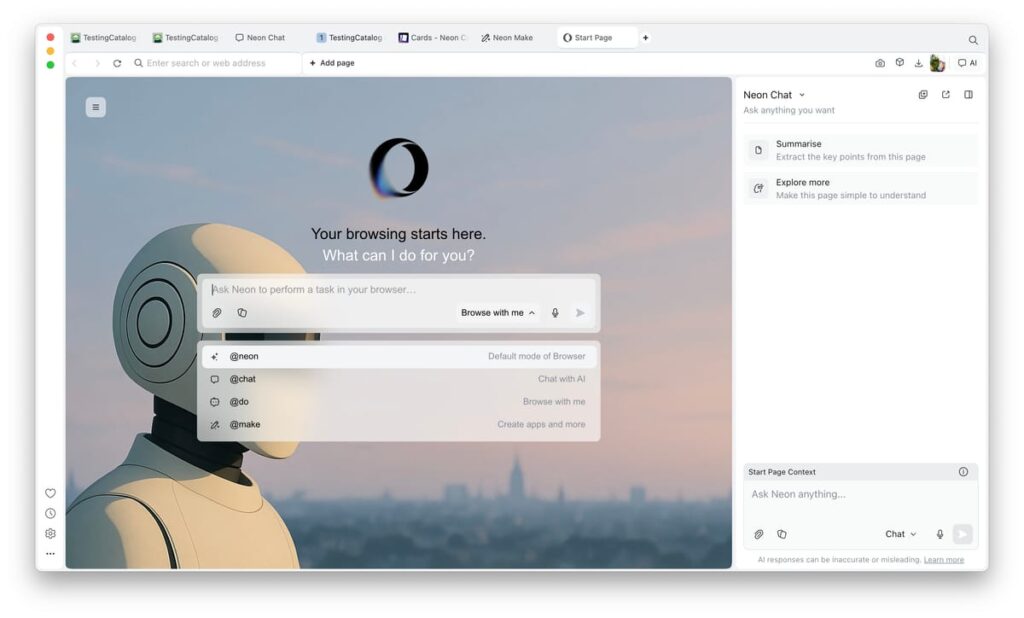This screenshot has height=618, width=1024.
Task: Click the paperclip attach icon in Neon Chat panel
Action: point(759,534)
